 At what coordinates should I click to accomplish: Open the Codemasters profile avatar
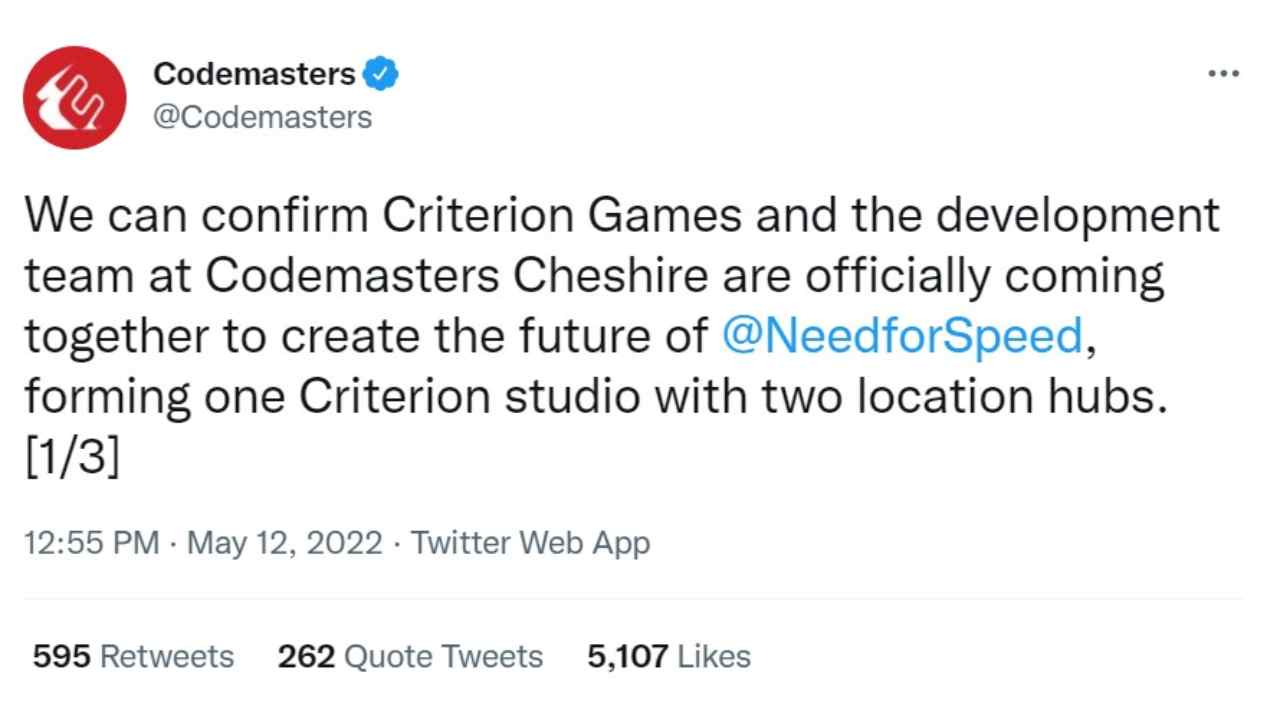(x=75, y=97)
